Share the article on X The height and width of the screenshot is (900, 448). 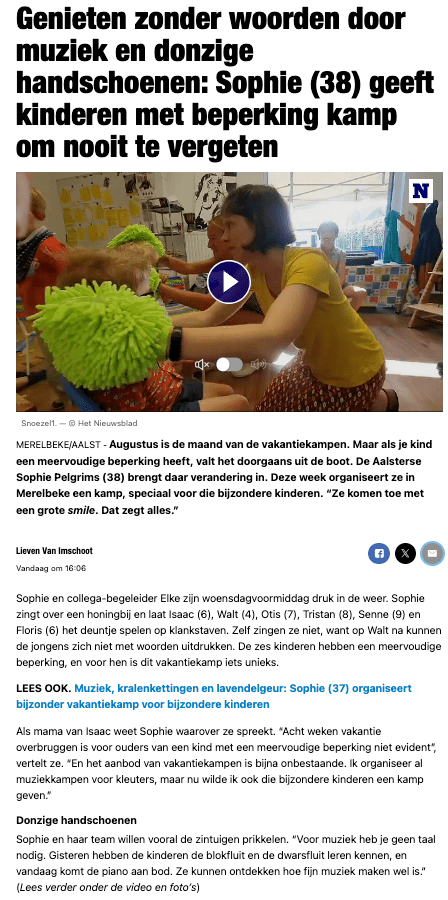pyautogui.click(x=406, y=553)
